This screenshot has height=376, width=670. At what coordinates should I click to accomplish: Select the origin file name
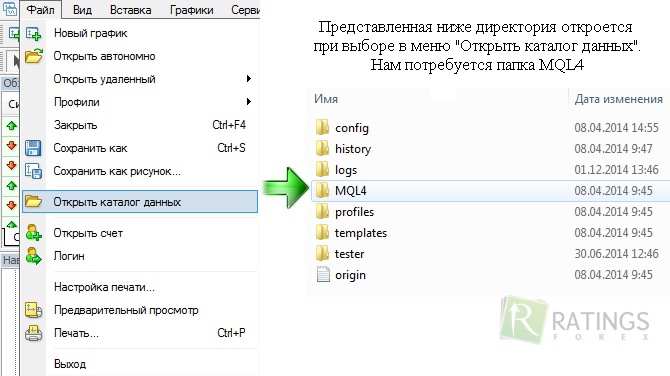pyautogui.click(x=350, y=275)
